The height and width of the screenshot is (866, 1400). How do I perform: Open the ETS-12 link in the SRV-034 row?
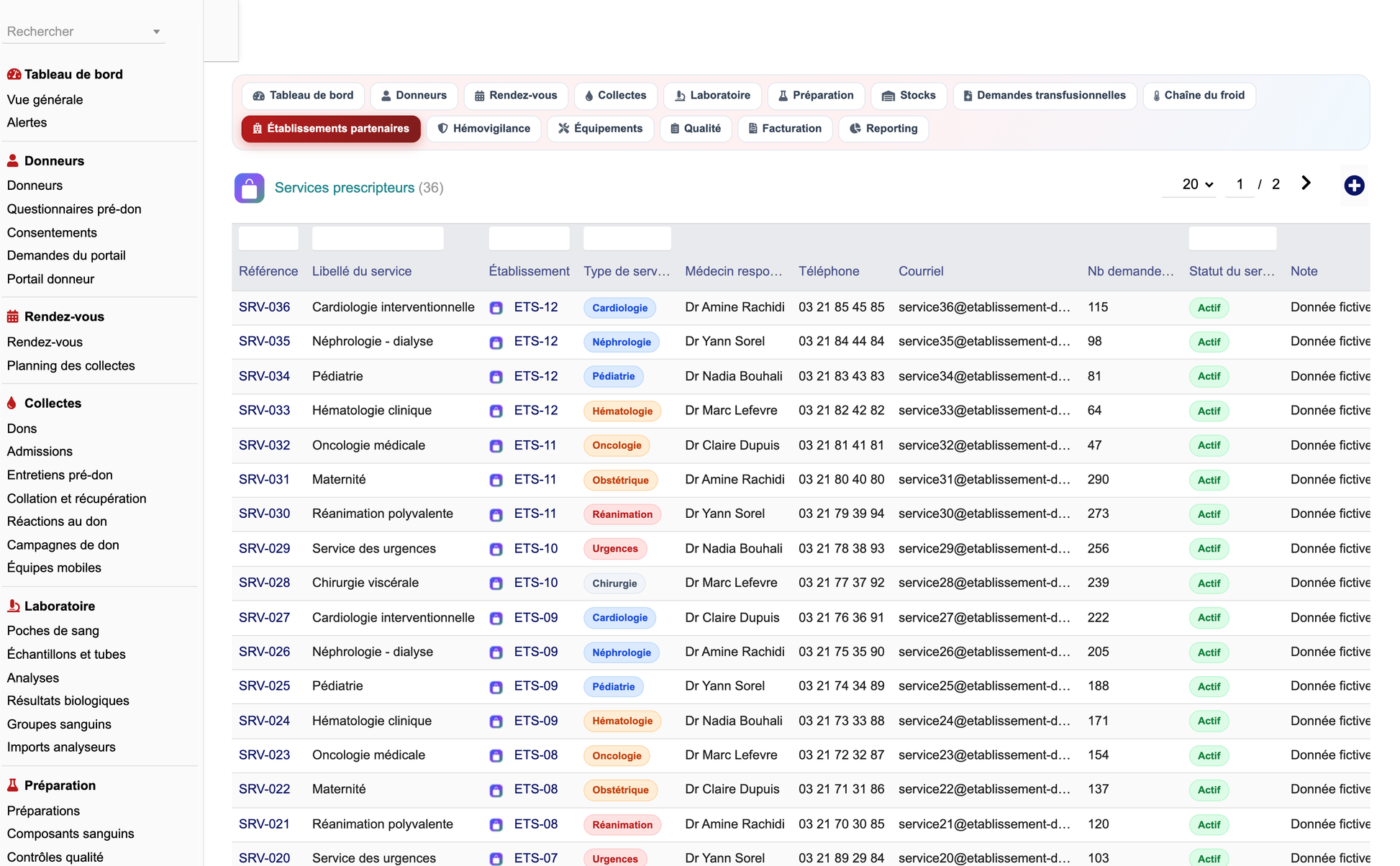point(536,376)
